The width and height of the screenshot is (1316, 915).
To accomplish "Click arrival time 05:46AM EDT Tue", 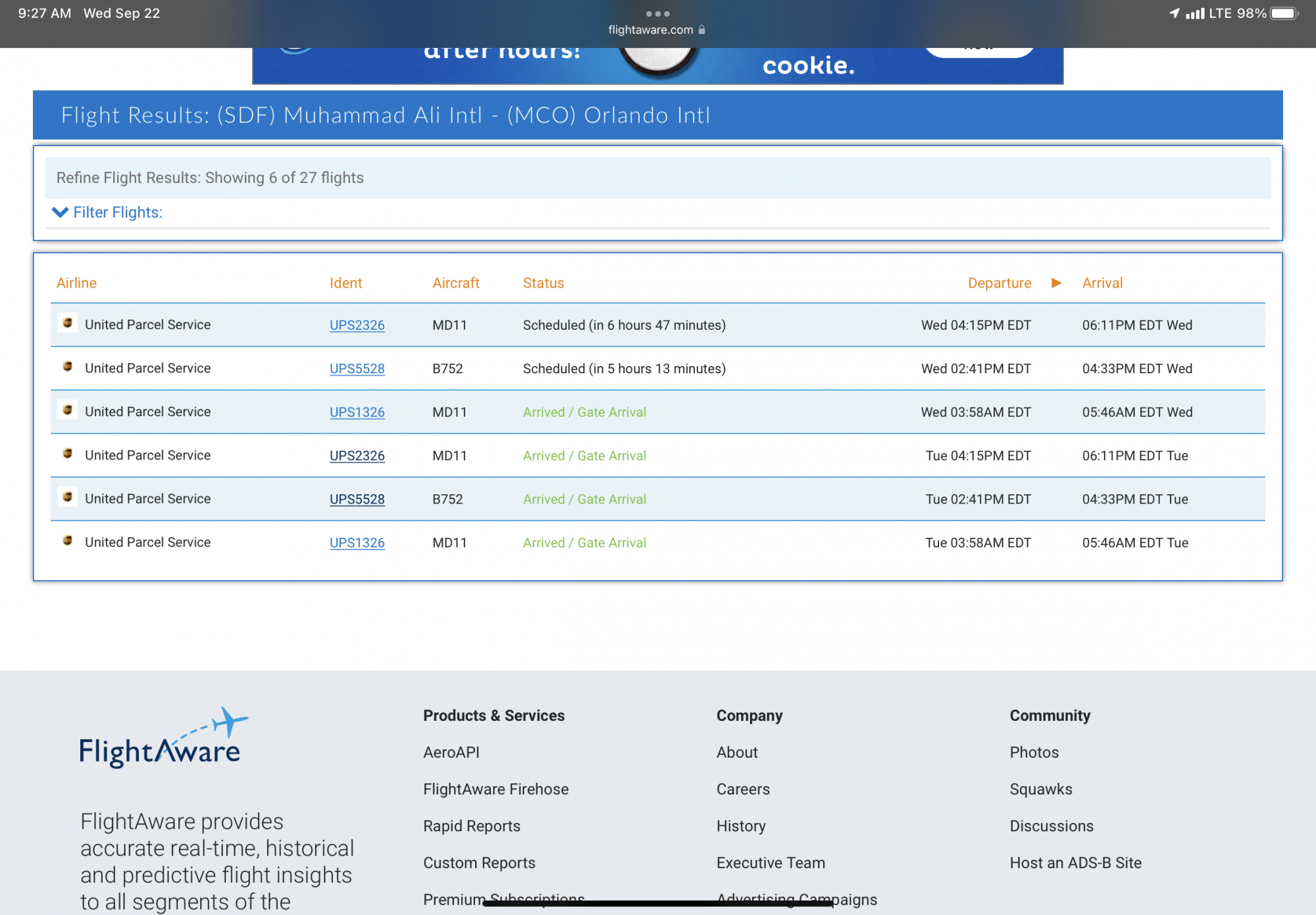I will point(1135,542).
